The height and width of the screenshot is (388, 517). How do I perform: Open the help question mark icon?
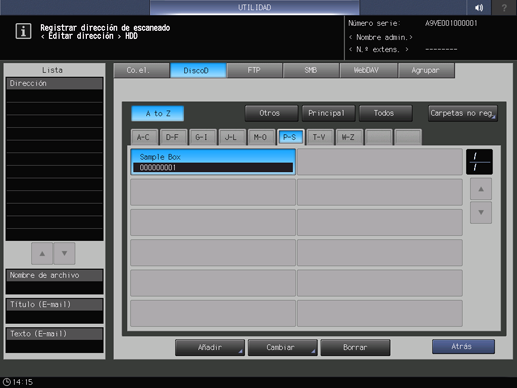(504, 7)
